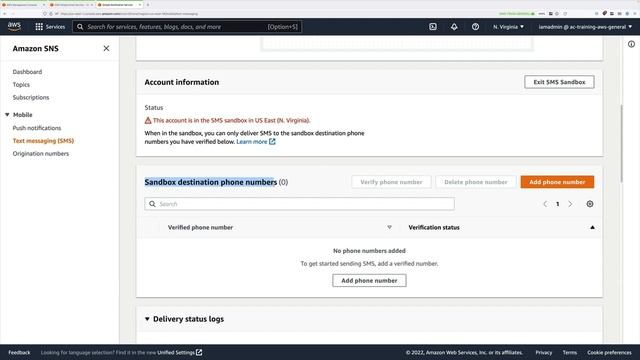Click the Feedback link in footer
Screen dimensions: 640x360
pos(19,352)
